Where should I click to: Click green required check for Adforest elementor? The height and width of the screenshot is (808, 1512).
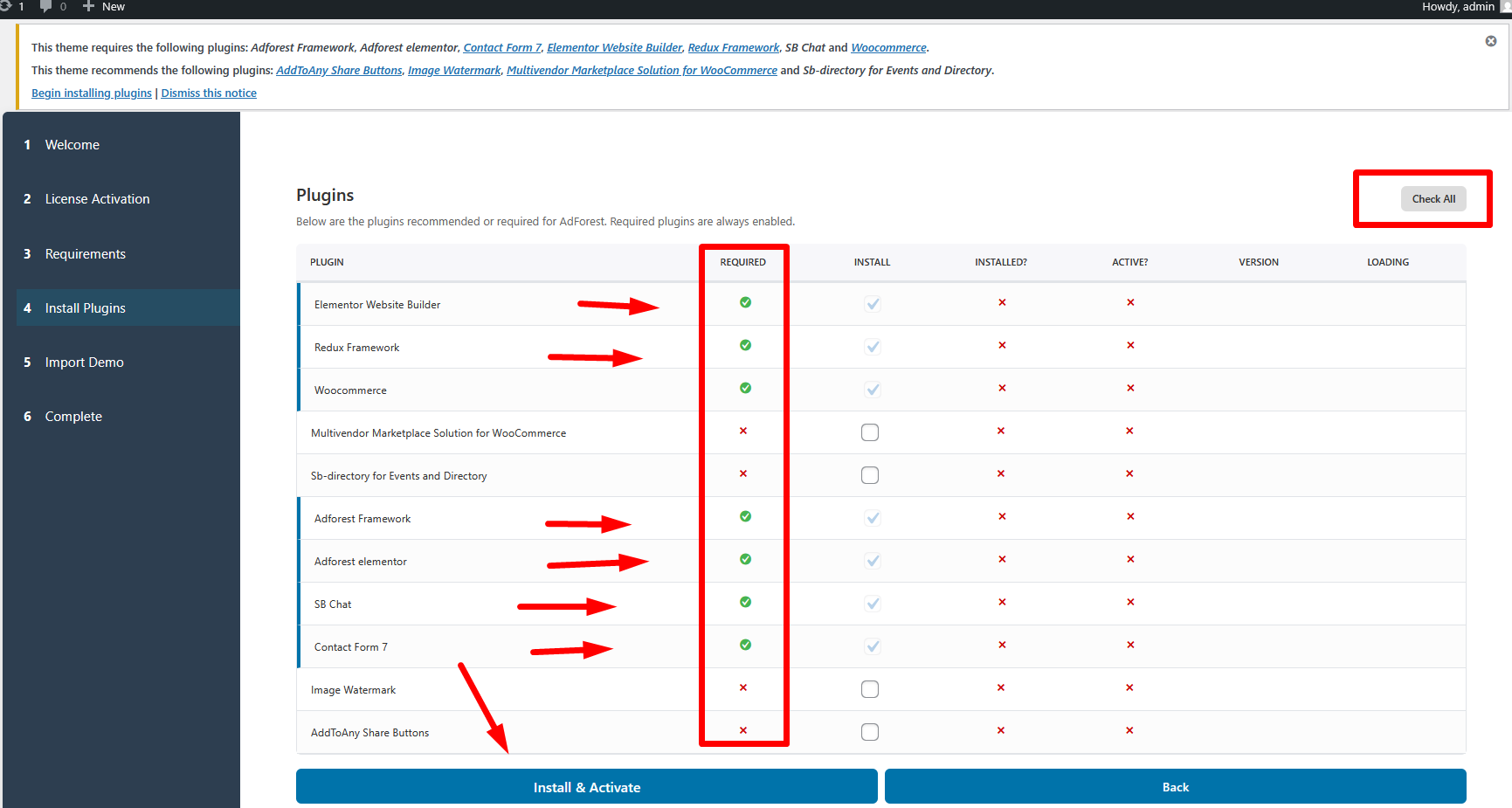(x=745, y=559)
